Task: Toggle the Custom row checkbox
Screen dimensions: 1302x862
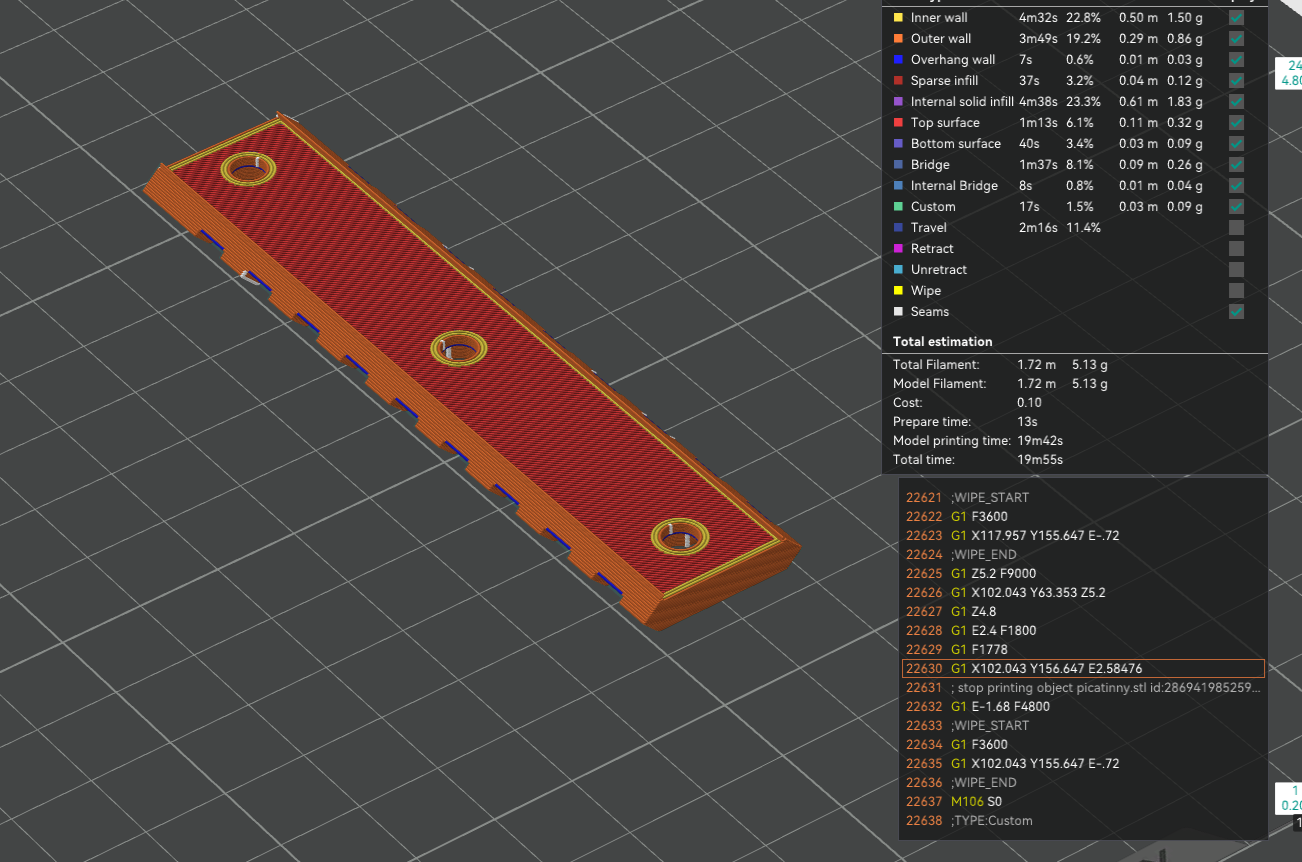Action: [x=1237, y=207]
